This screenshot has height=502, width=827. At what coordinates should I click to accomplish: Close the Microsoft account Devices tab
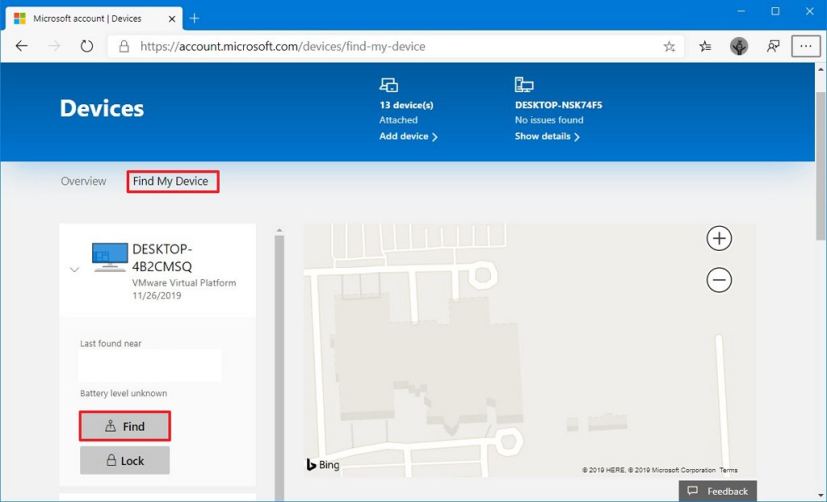pyautogui.click(x=172, y=19)
